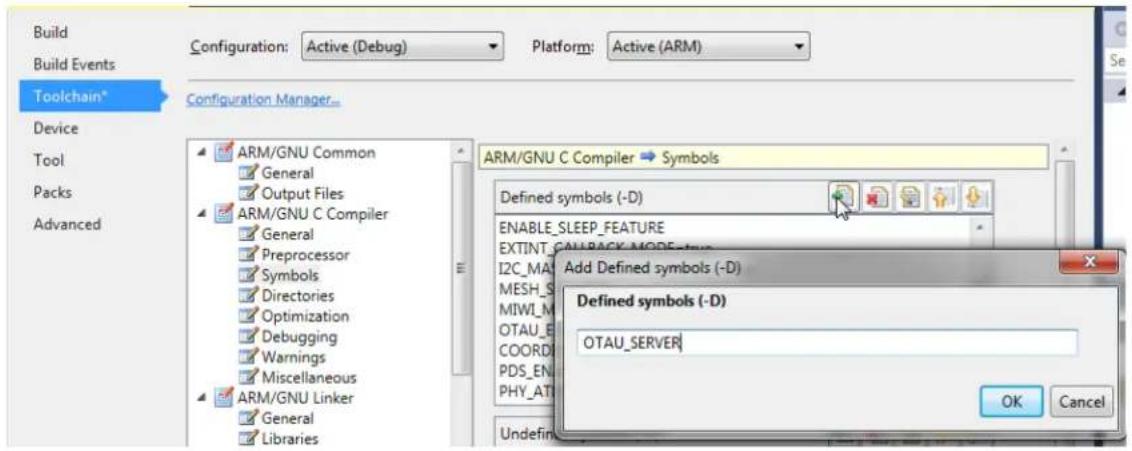
Task: Confirm the new symbol with OK
Action: [1011, 402]
